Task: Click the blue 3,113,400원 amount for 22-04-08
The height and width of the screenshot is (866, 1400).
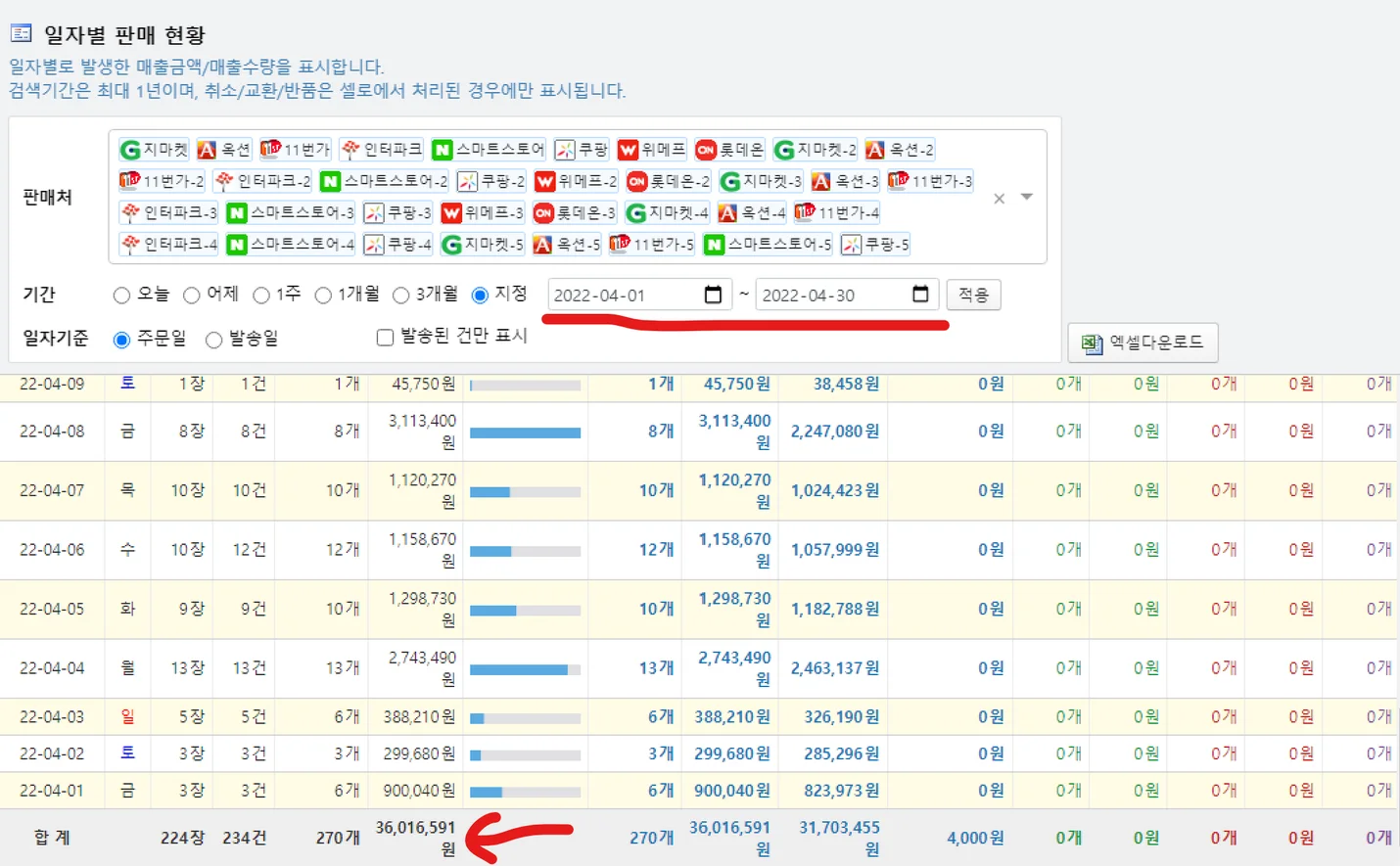Action: [734, 432]
